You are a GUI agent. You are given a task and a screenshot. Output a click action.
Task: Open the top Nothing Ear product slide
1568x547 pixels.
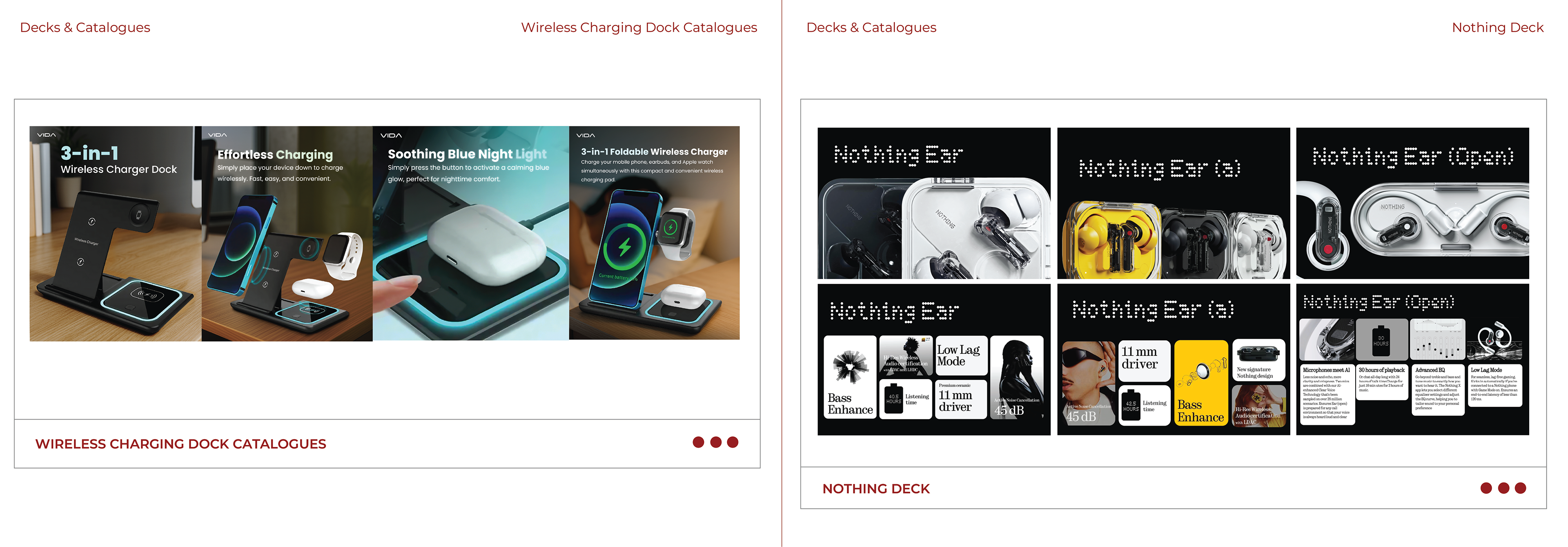tap(934, 203)
